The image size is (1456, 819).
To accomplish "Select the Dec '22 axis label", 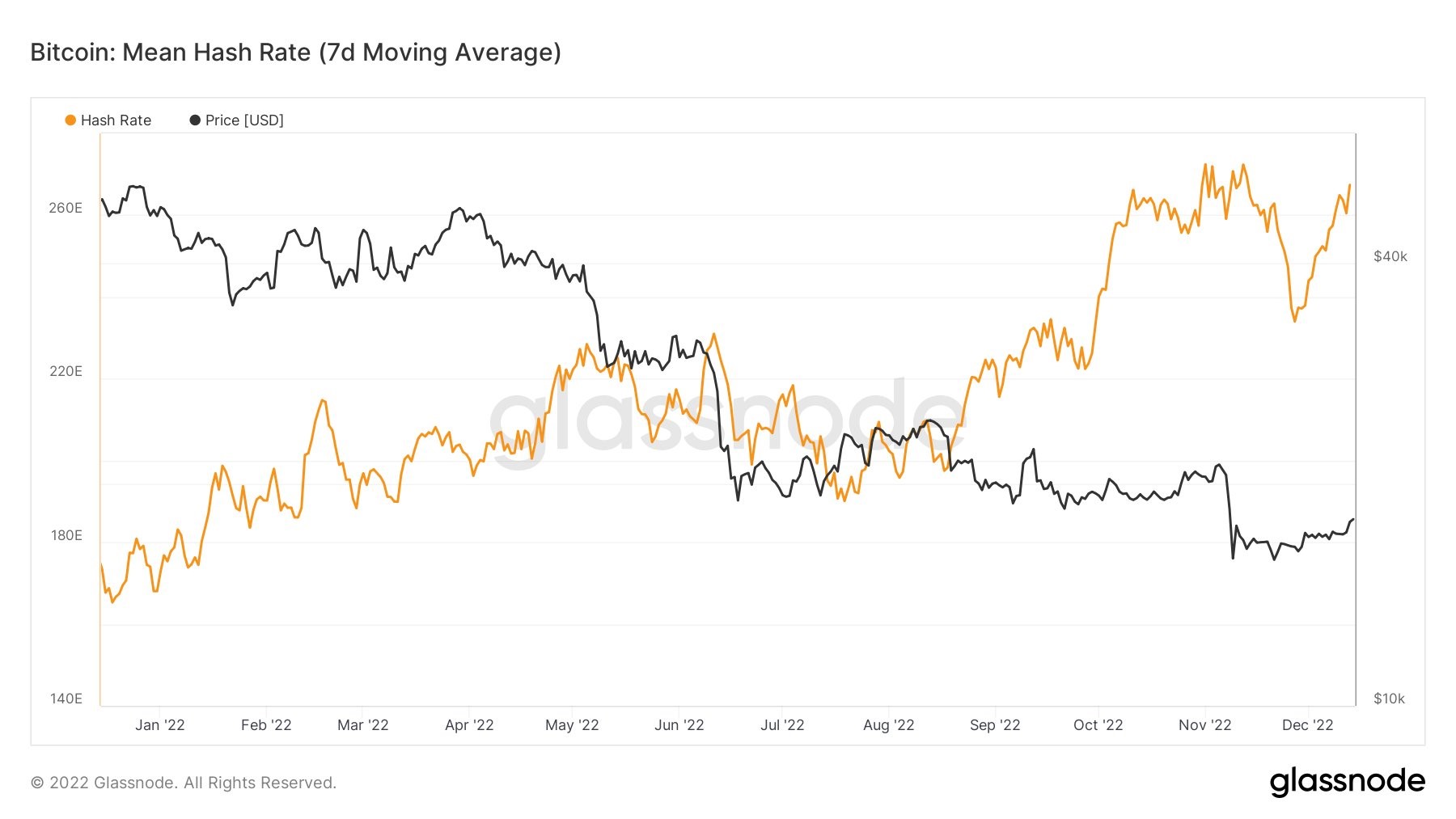I will pyautogui.click(x=1307, y=725).
